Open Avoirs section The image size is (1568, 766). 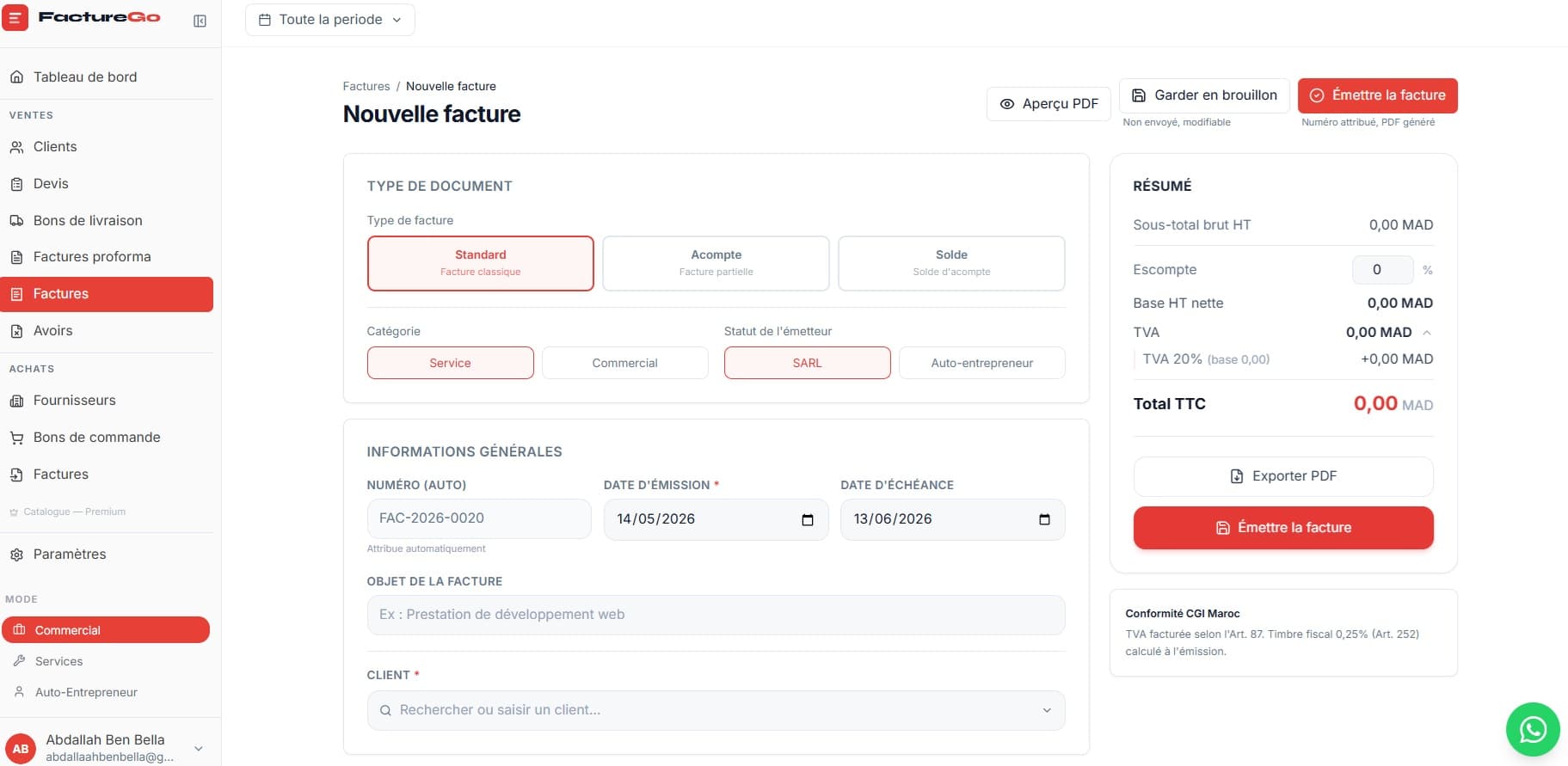click(107, 331)
